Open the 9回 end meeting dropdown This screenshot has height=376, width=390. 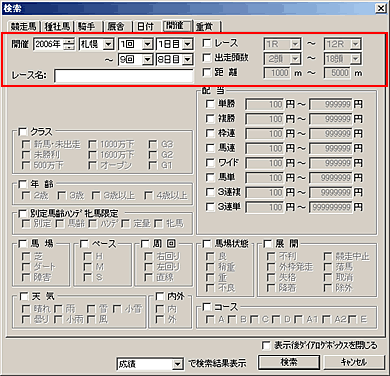[x=147, y=60]
